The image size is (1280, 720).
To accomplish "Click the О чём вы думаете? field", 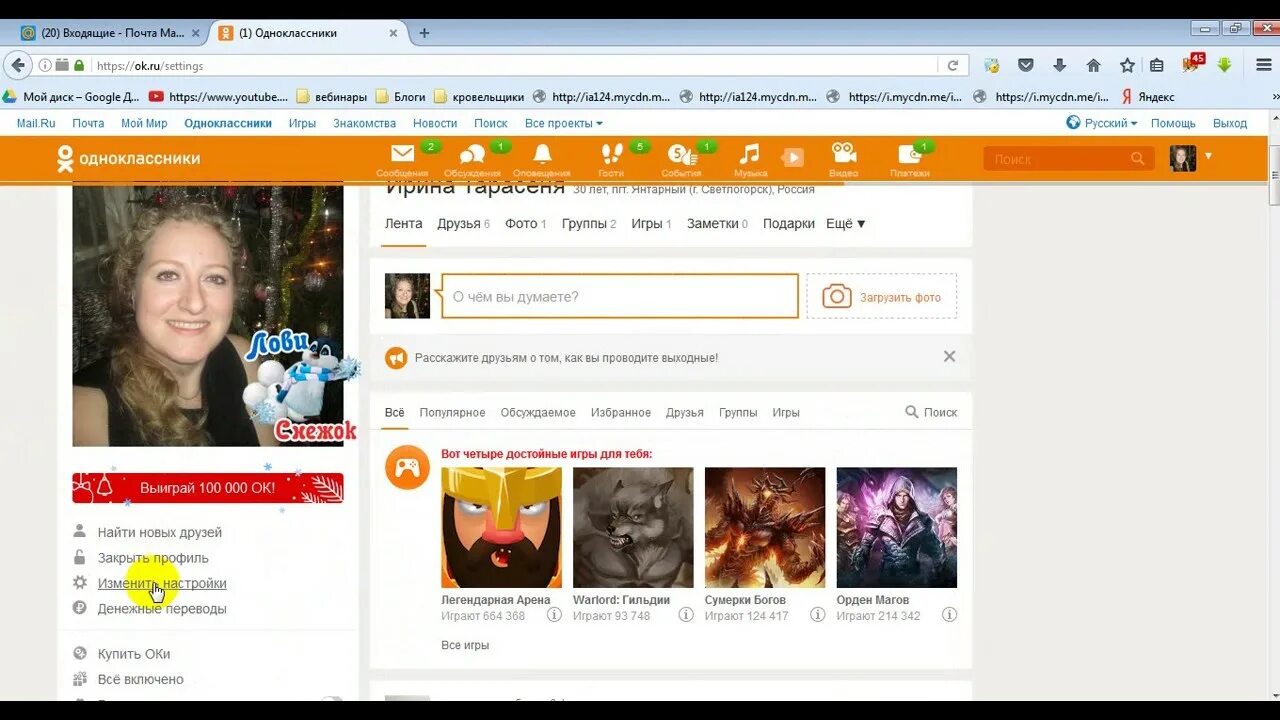I will pyautogui.click(x=620, y=296).
